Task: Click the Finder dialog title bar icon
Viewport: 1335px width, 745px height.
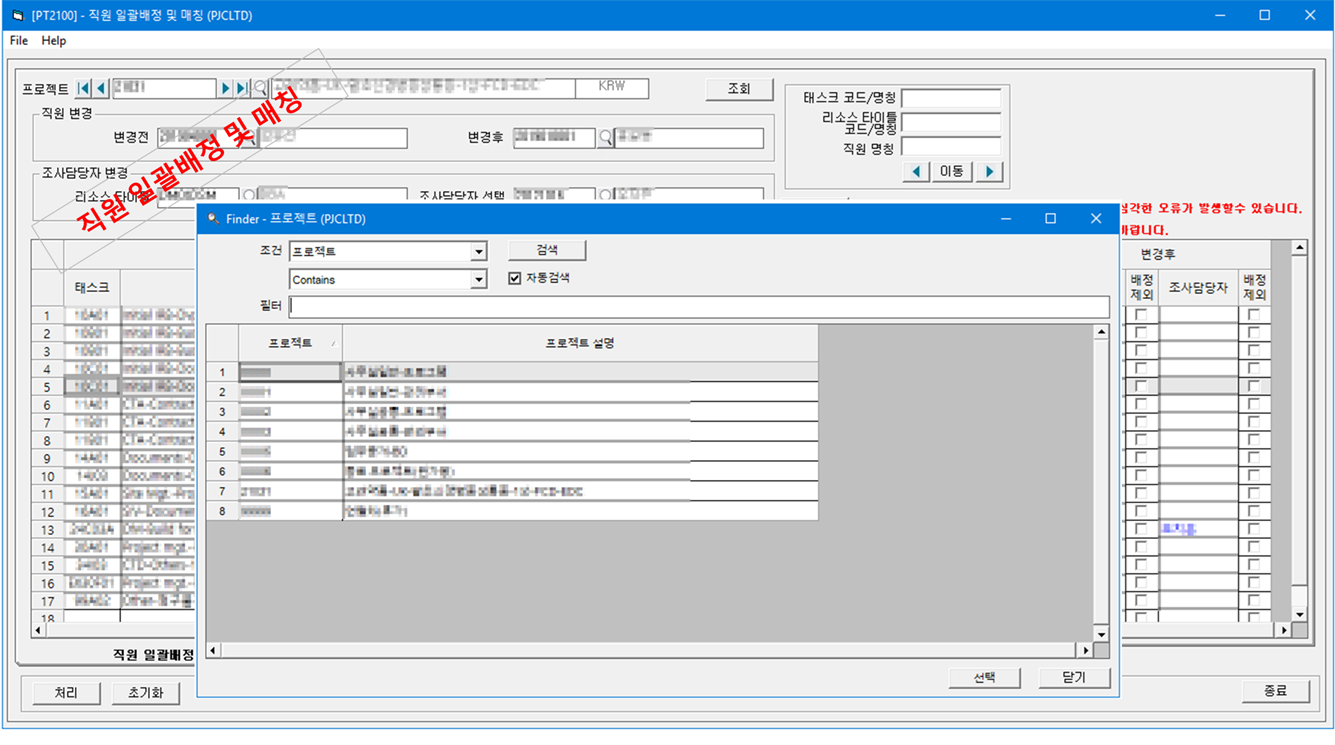Action: coord(213,219)
